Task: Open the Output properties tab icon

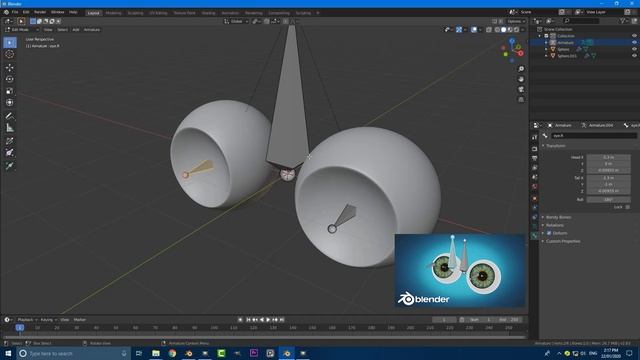Action: 535,158
